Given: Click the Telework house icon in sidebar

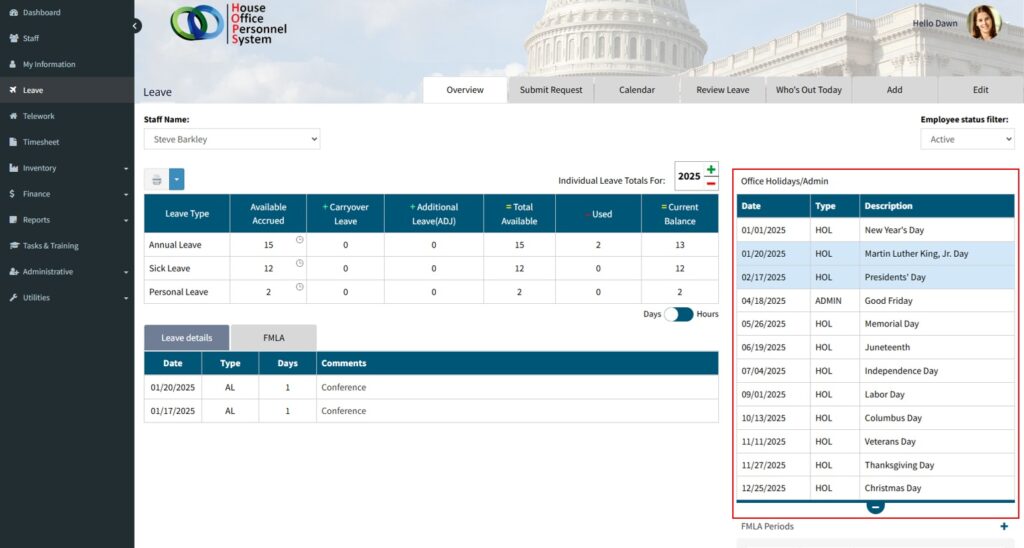Looking at the screenshot, I should click(x=13, y=116).
